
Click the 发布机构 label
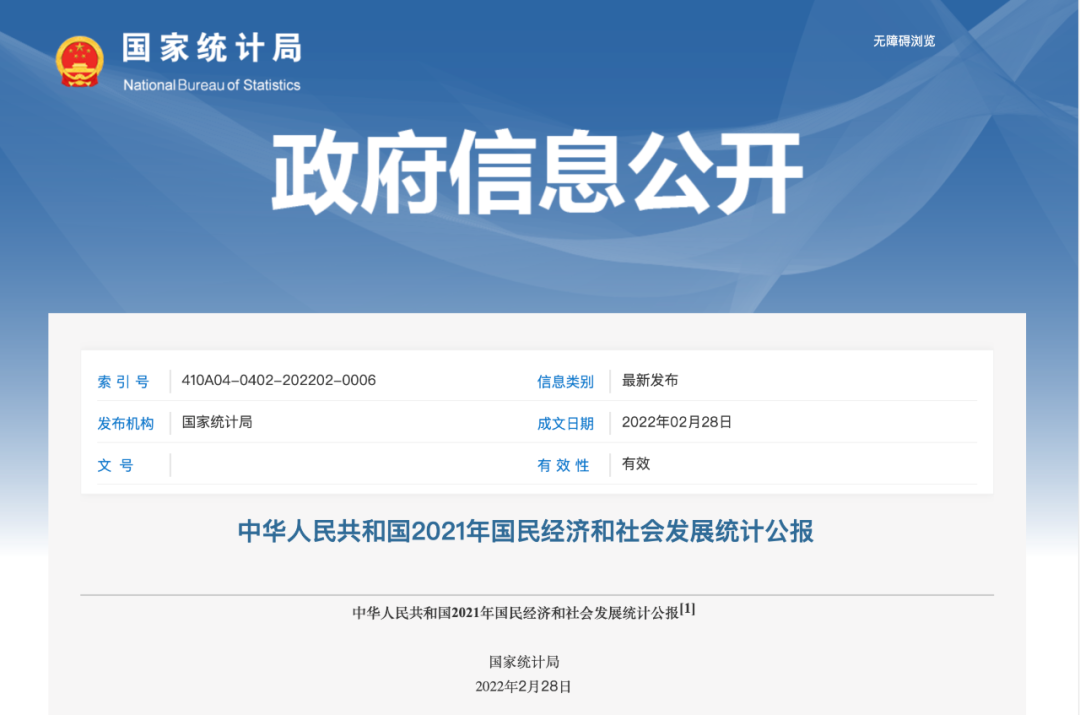click(125, 424)
